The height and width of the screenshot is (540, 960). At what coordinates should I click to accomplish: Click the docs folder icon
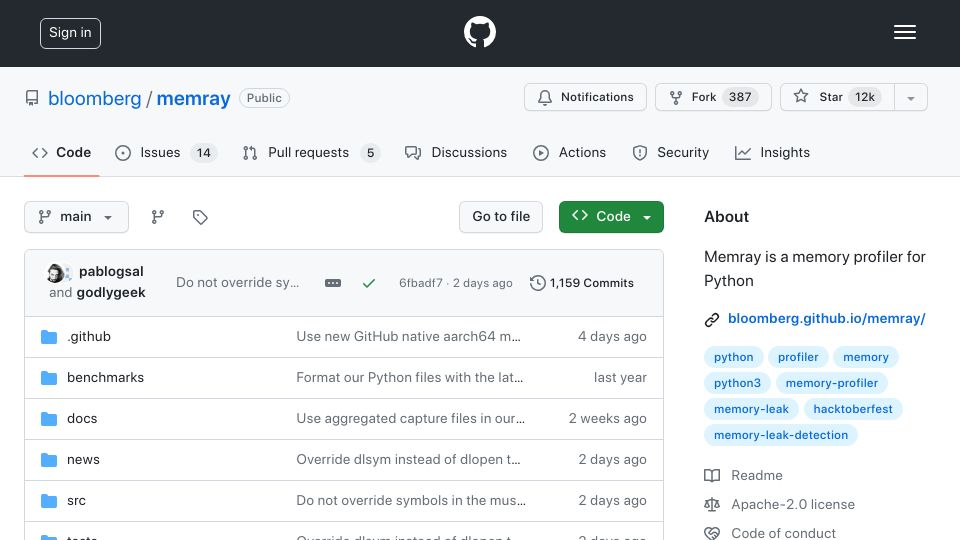49,419
